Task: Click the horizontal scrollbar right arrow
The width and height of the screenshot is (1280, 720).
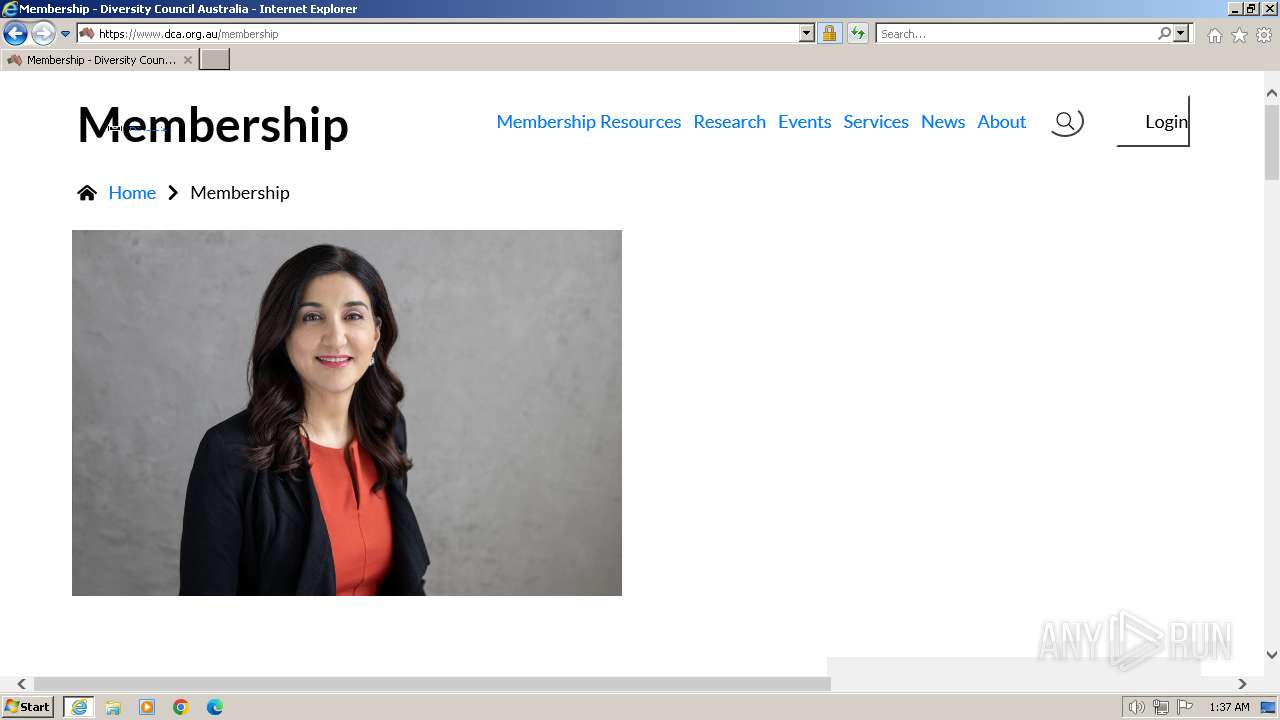Action: [1242, 684]
